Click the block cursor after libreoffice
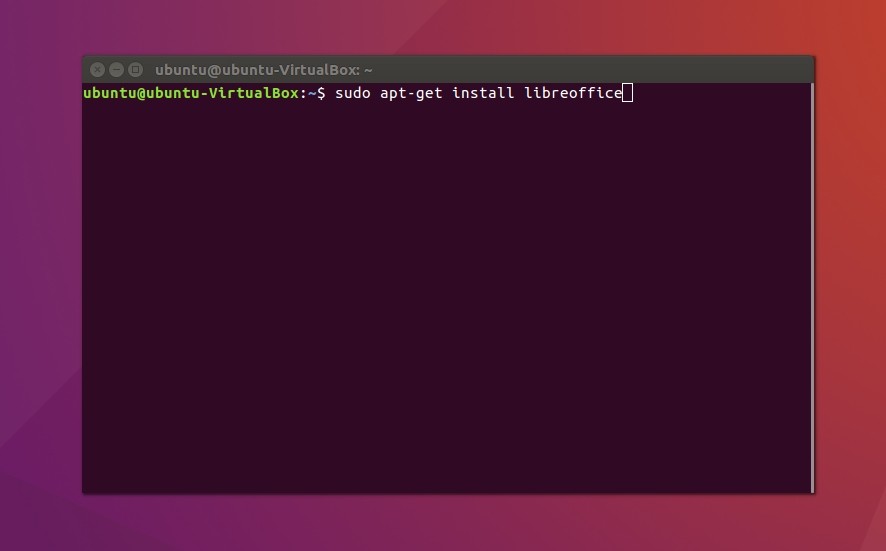Screen dimensions: 886x551 627,93
